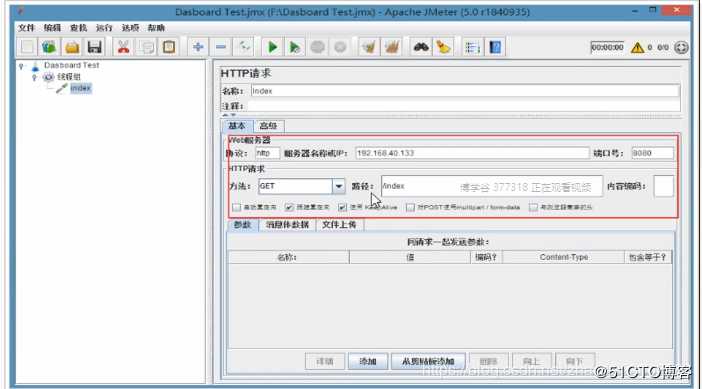The image size is (702, 389).
Task: Click the Cut scissors icon
Action: 123,47
